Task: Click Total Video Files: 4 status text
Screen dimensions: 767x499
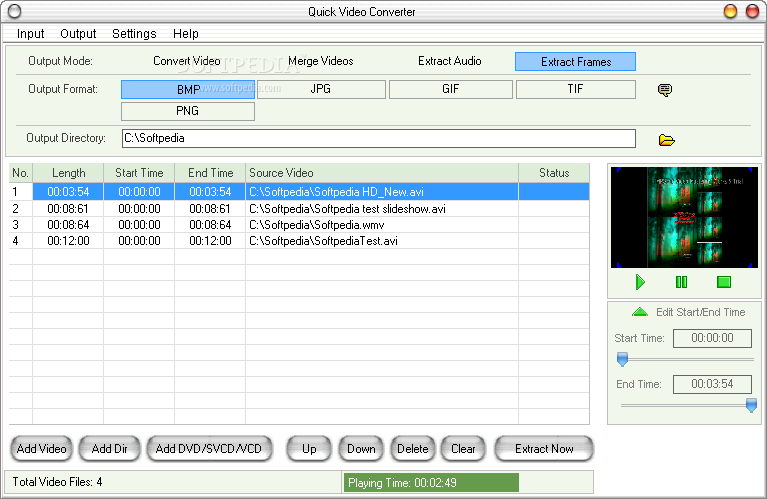Action: click(57, 482)
